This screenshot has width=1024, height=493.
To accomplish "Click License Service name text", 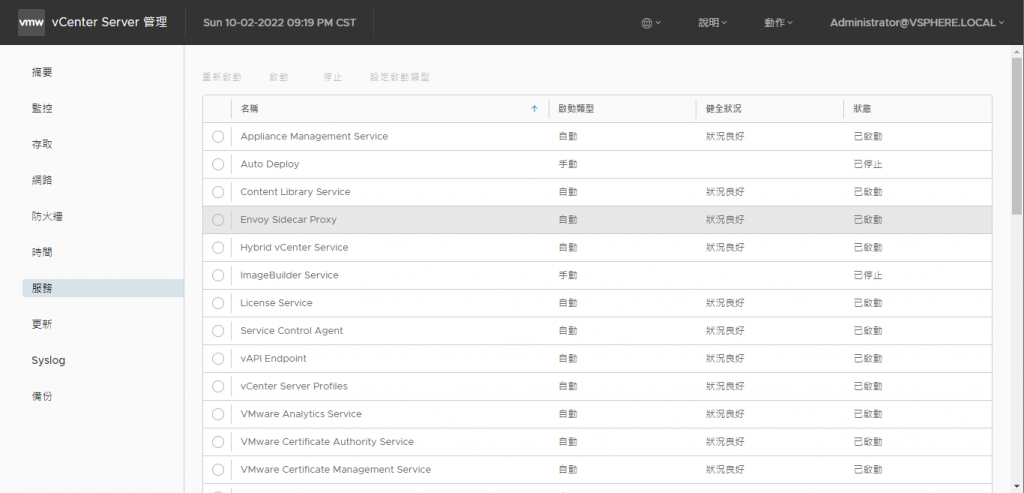I will click(276, 303).
